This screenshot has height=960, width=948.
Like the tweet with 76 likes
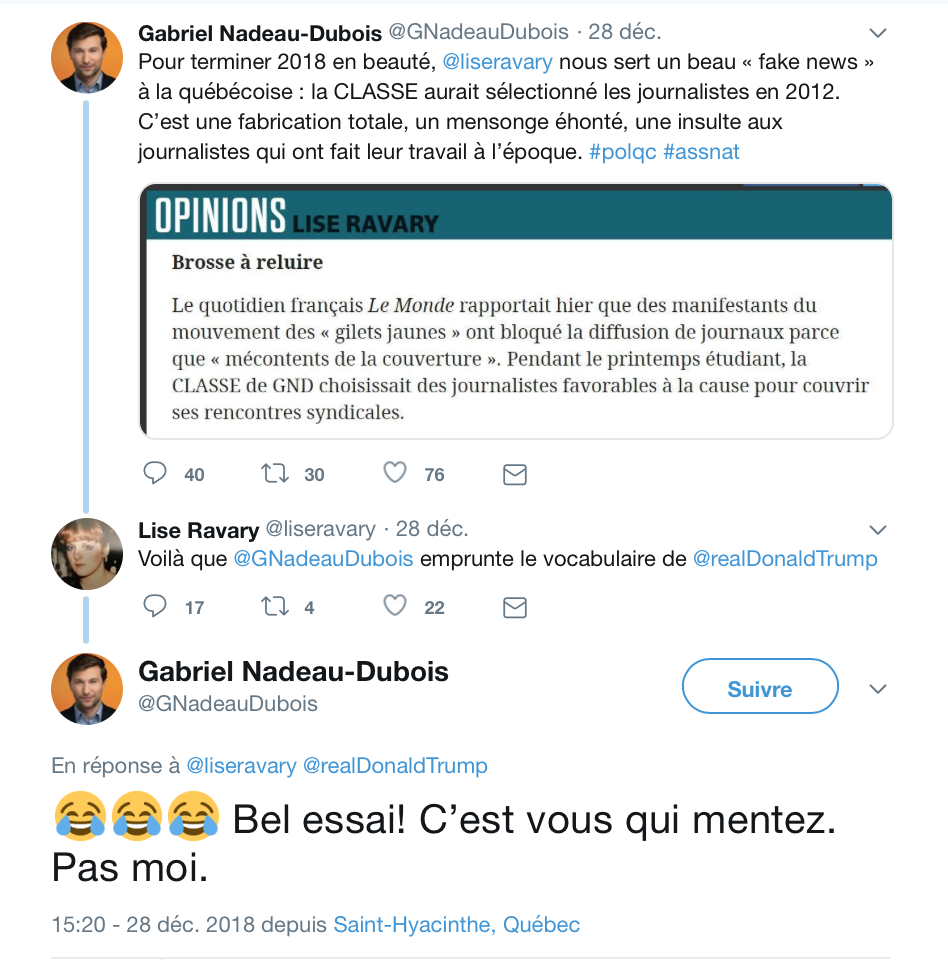point(395,473)
